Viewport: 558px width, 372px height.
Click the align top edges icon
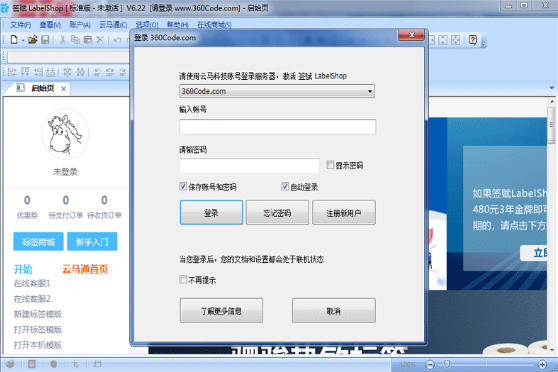pyautogui.click(x=25, y=72)
